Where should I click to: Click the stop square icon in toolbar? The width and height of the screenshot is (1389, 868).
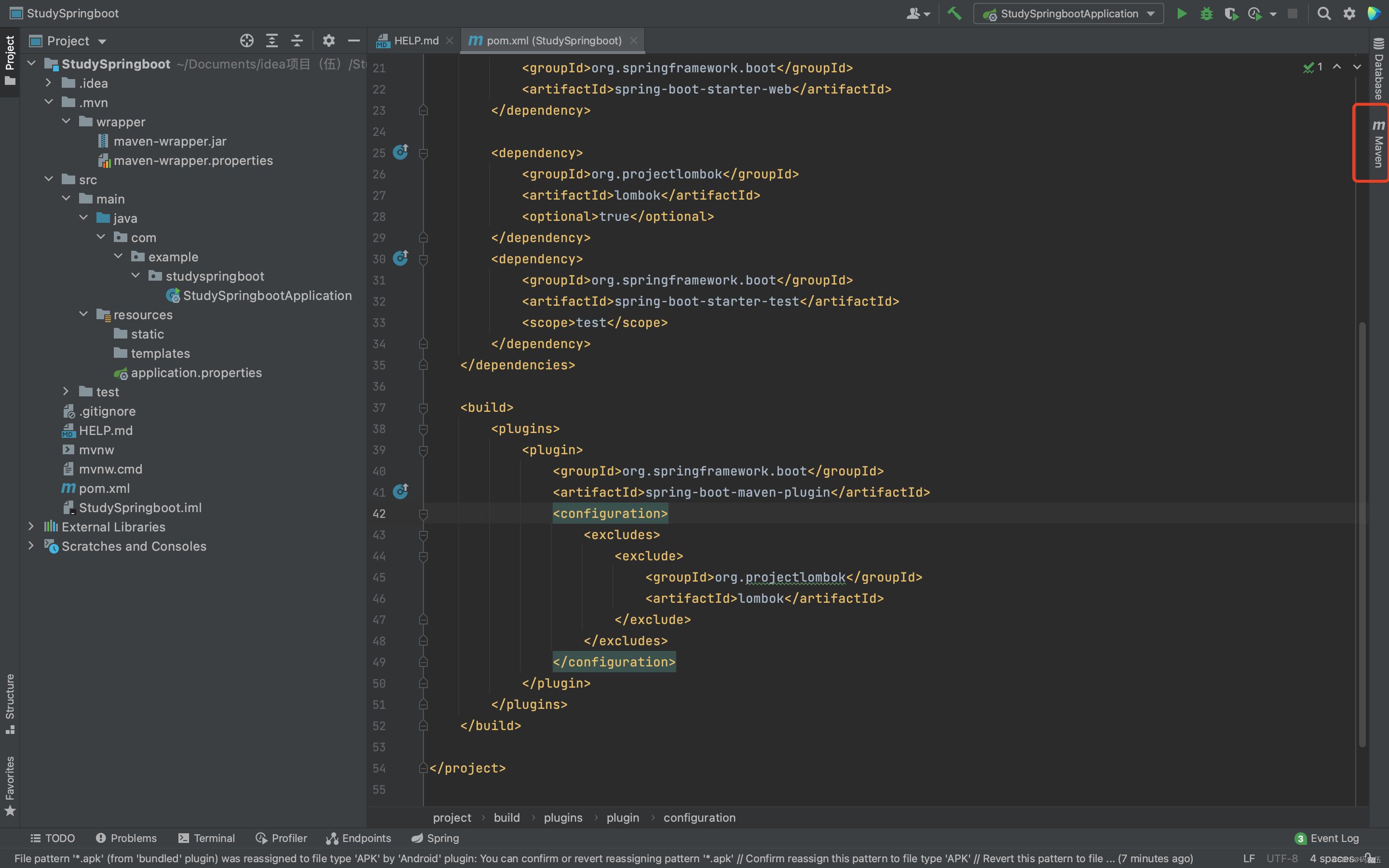pyautogui.click(x=1292, y=14)
